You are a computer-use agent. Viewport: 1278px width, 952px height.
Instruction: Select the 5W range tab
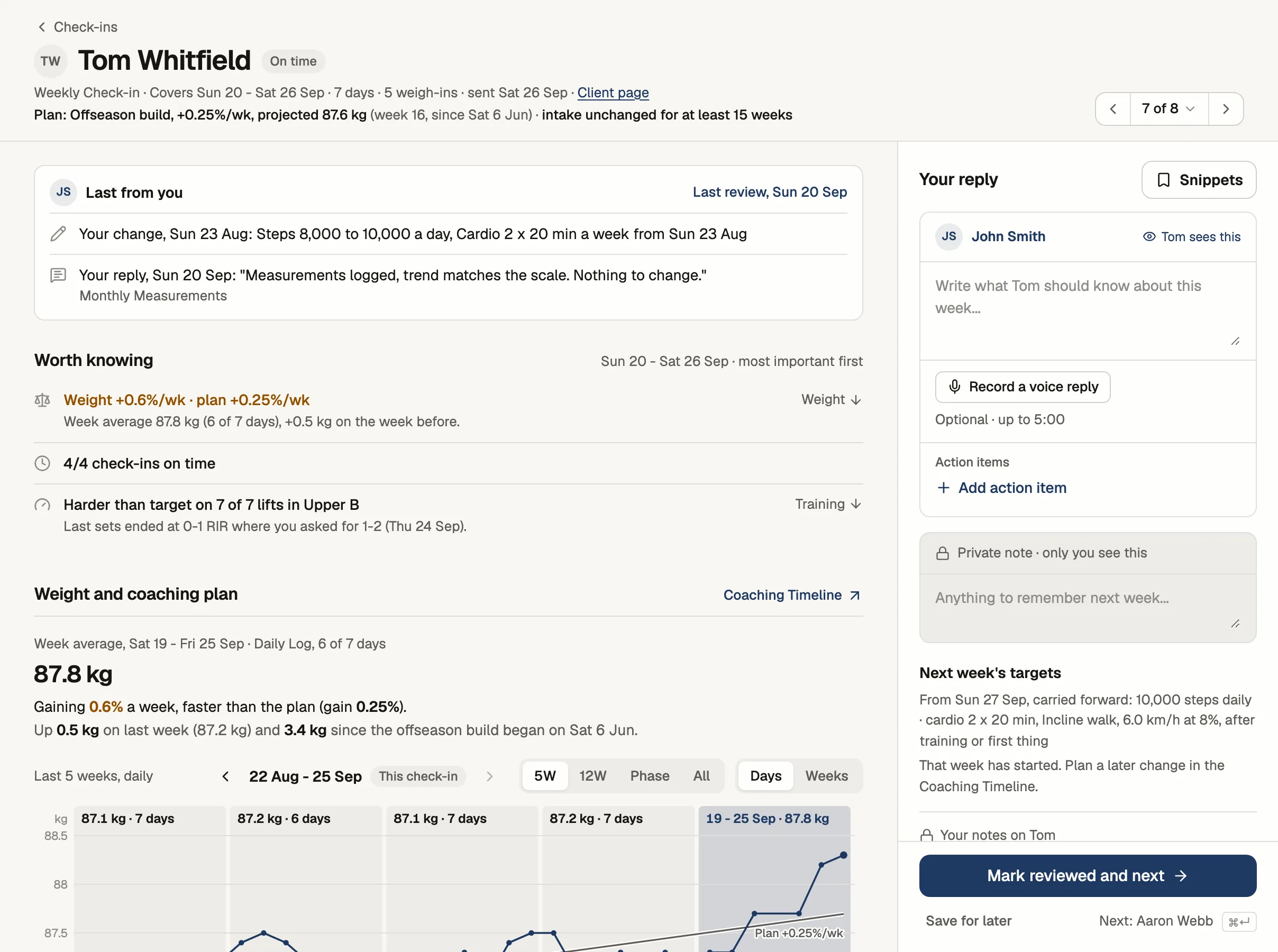pos(544,776)
